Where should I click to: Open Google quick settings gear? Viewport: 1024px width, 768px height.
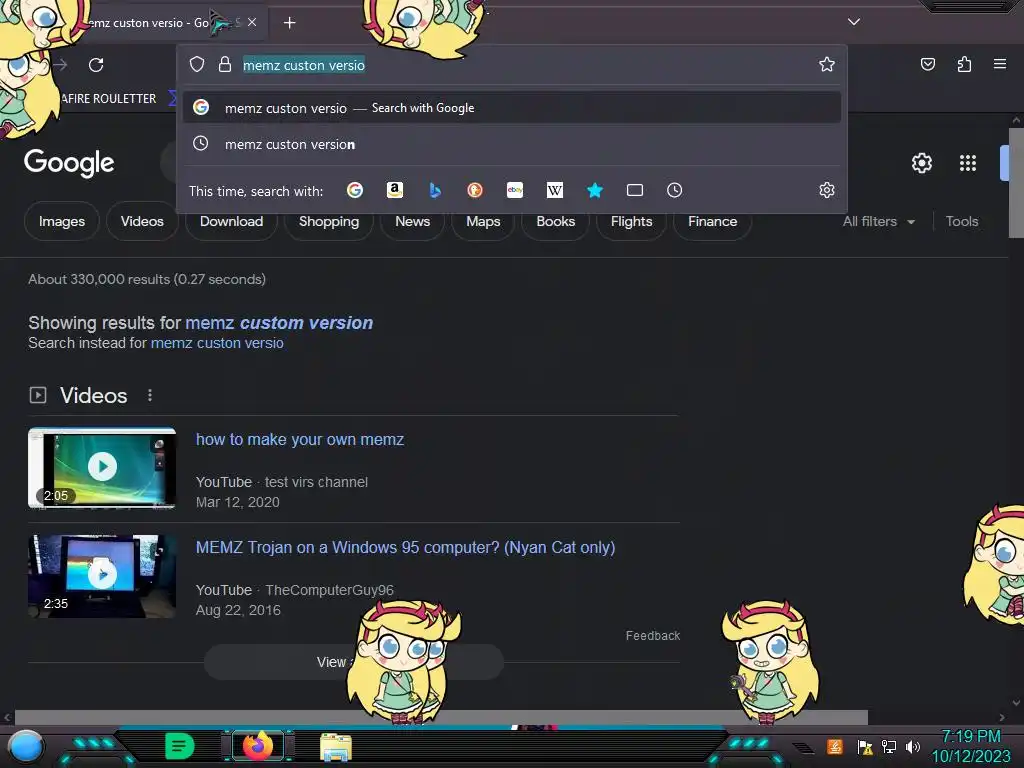pos(921,163)
